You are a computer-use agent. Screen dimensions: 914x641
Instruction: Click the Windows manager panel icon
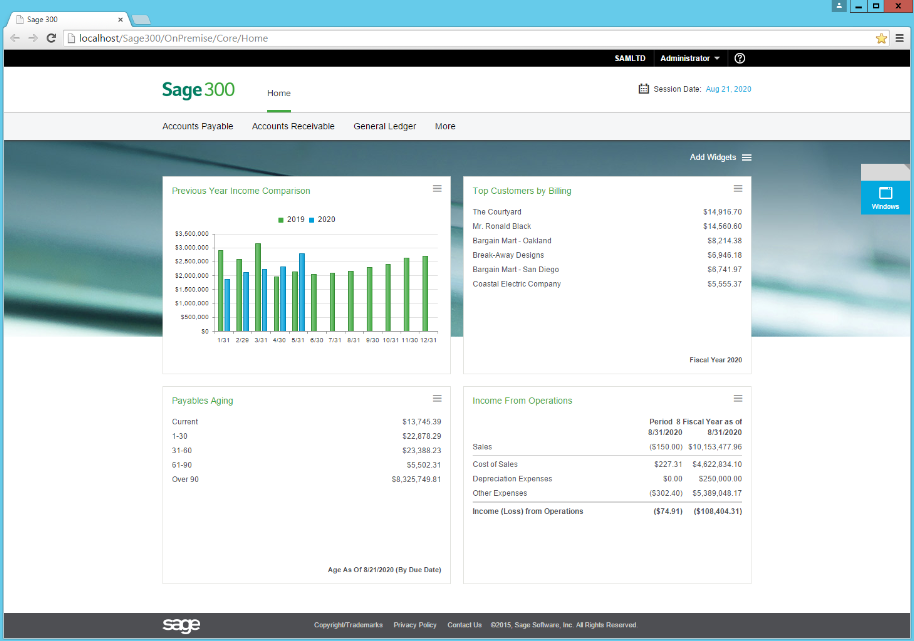click(x=885, y=195)
